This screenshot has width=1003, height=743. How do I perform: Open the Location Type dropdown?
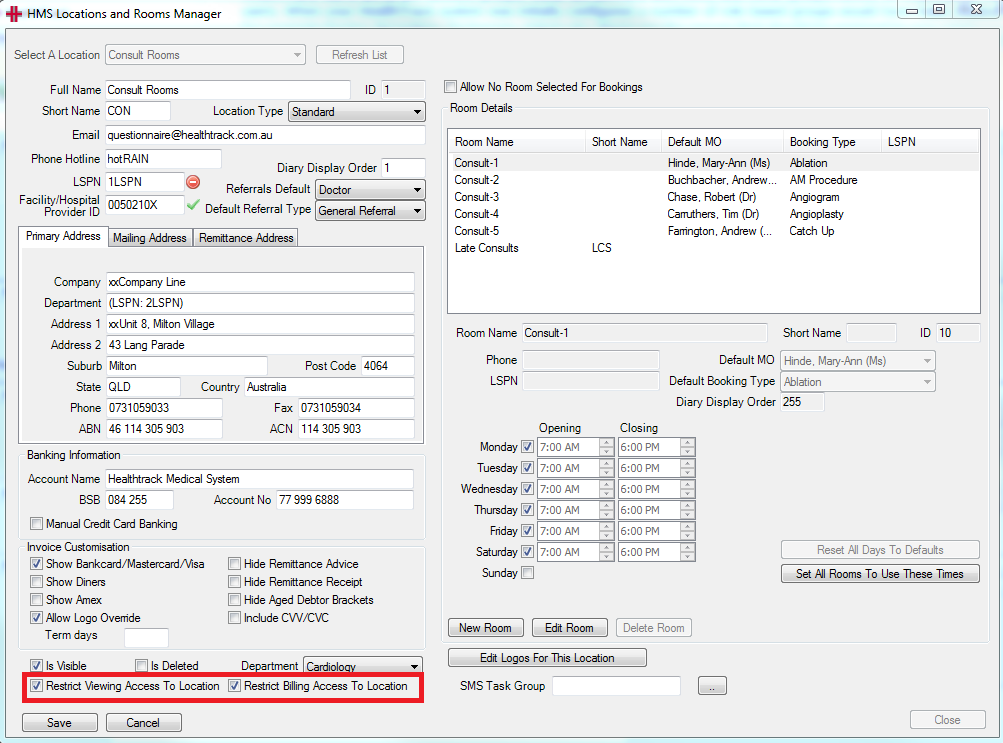point(356,112)
